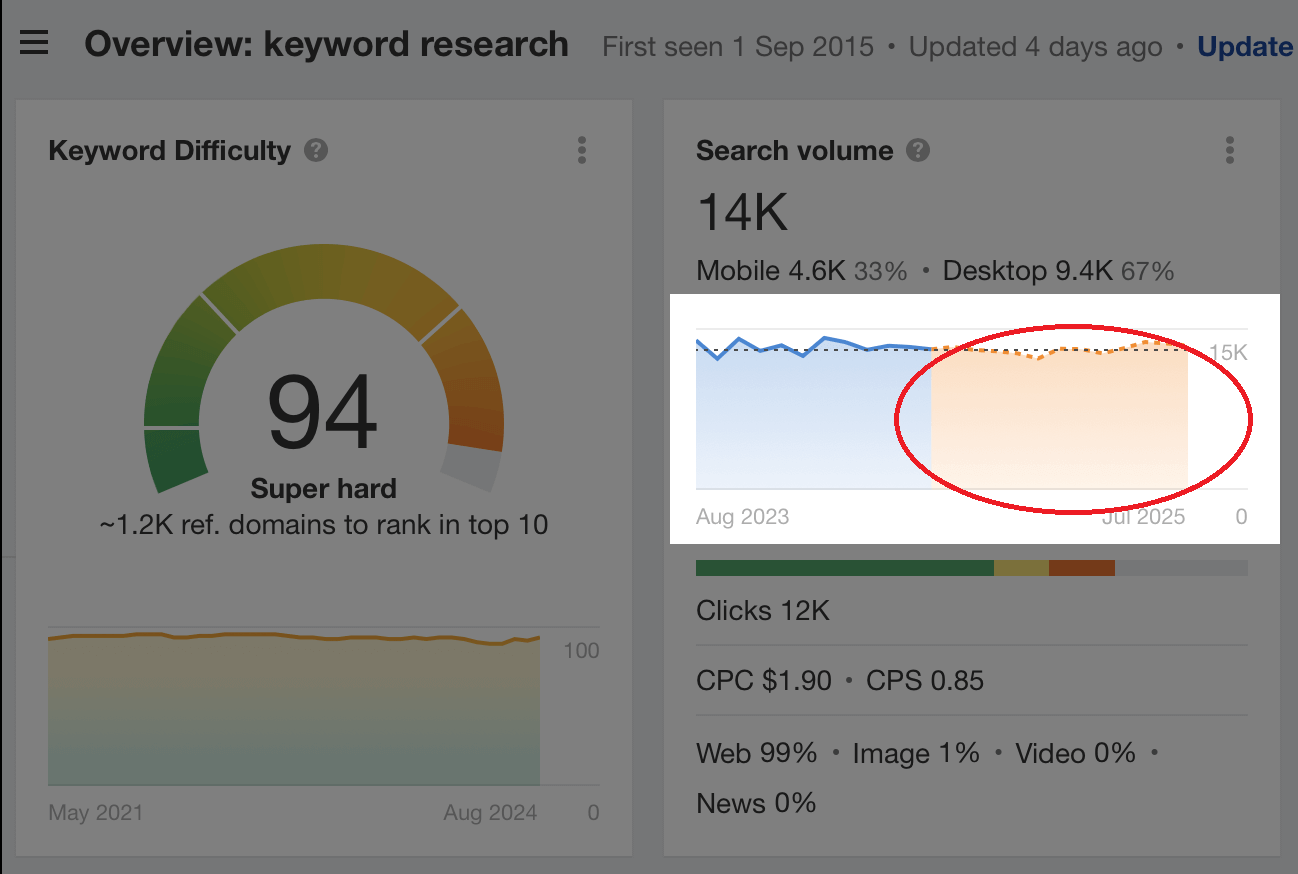
Task: Click the Update link
Action: (x=1245, y=46)
